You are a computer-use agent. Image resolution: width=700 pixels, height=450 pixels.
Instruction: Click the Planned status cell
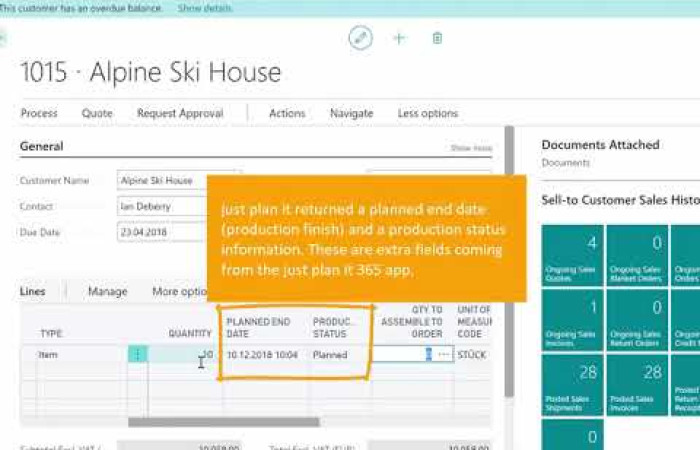point(330,355)
